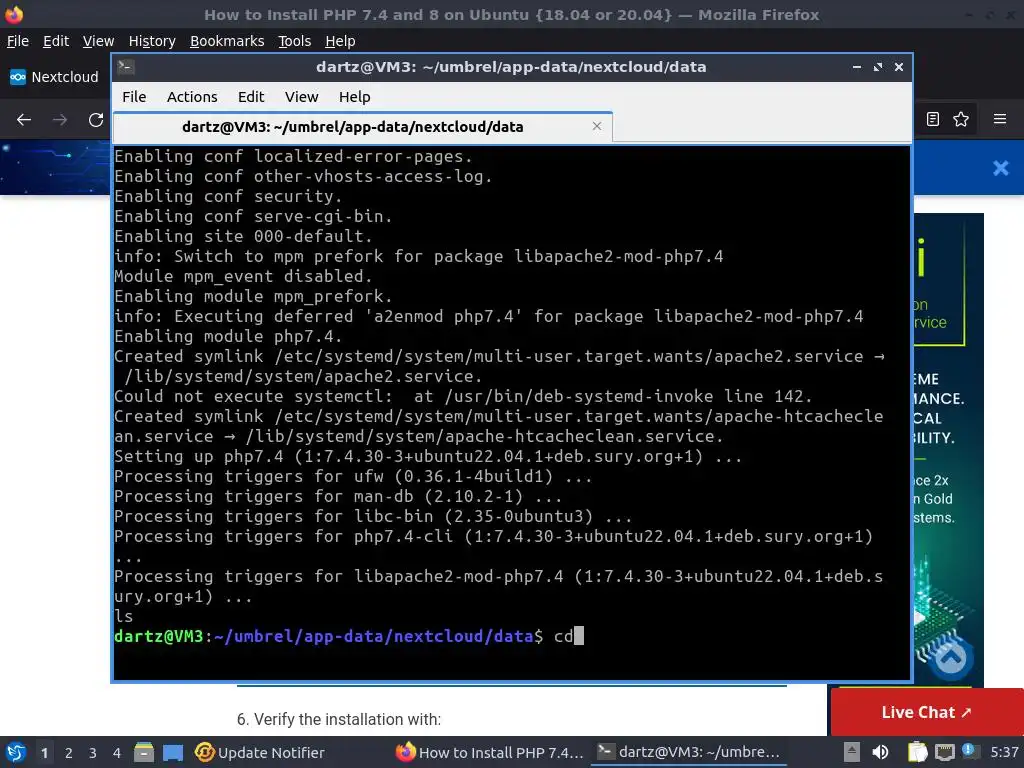The width and height of the screenshot is (1024, 768).
Task: Switch to workspace 2 in the panel
Action: [x=69, y=753]
